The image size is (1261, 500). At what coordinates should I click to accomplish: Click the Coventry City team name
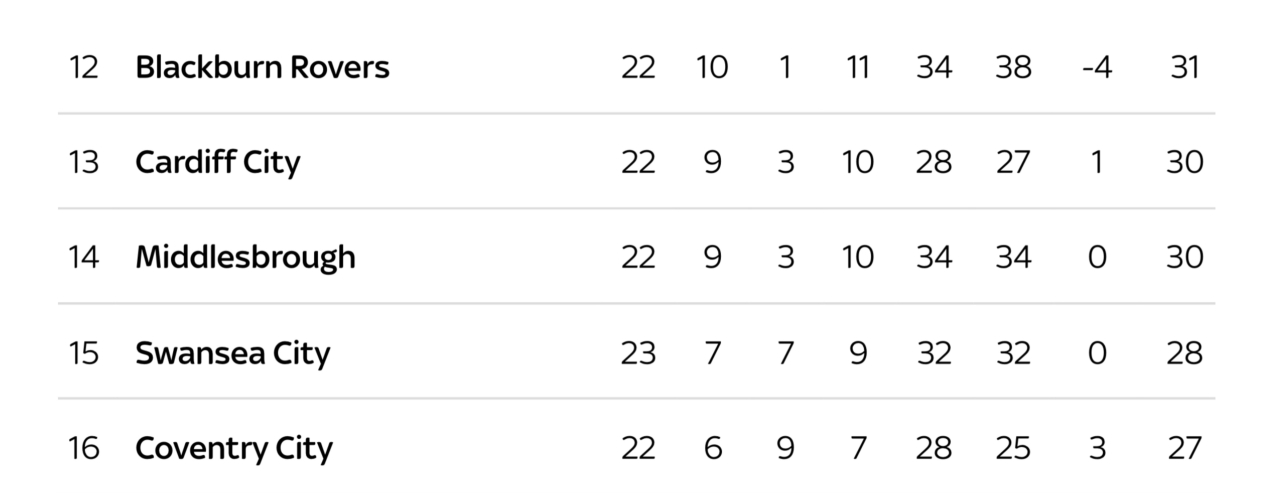[233, 448]
